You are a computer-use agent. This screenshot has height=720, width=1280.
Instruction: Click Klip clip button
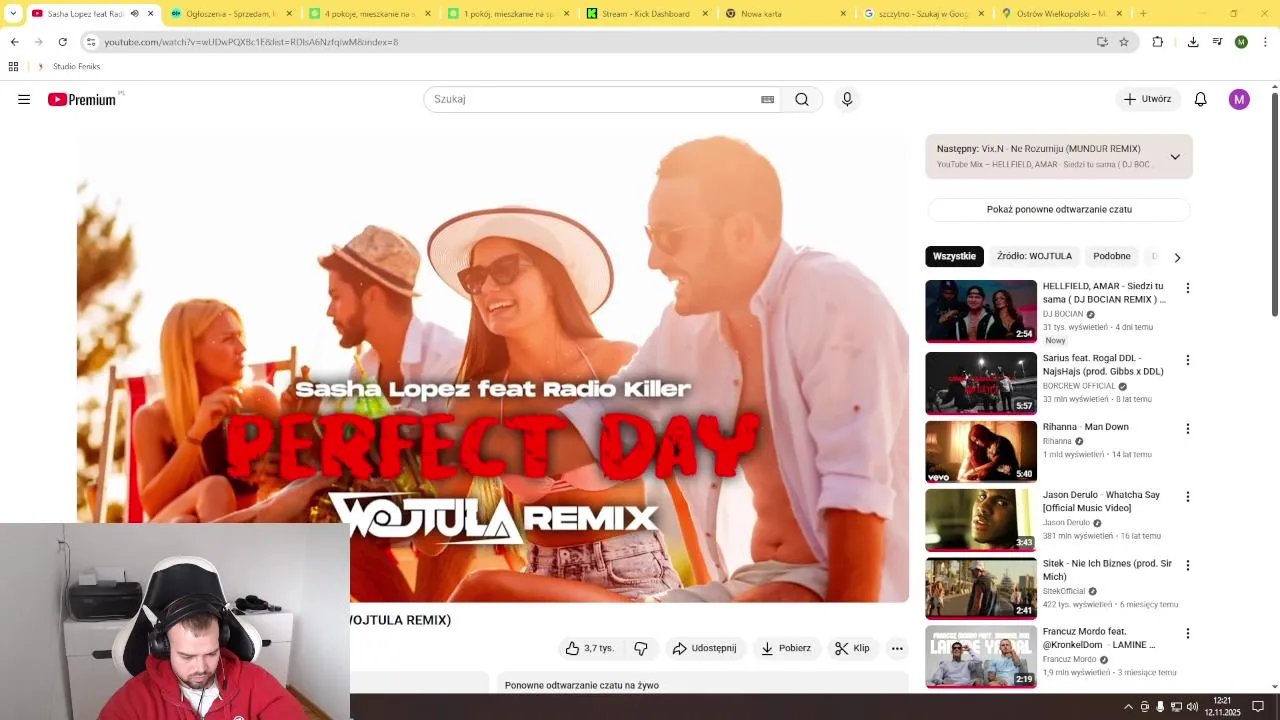pos(852,648)
